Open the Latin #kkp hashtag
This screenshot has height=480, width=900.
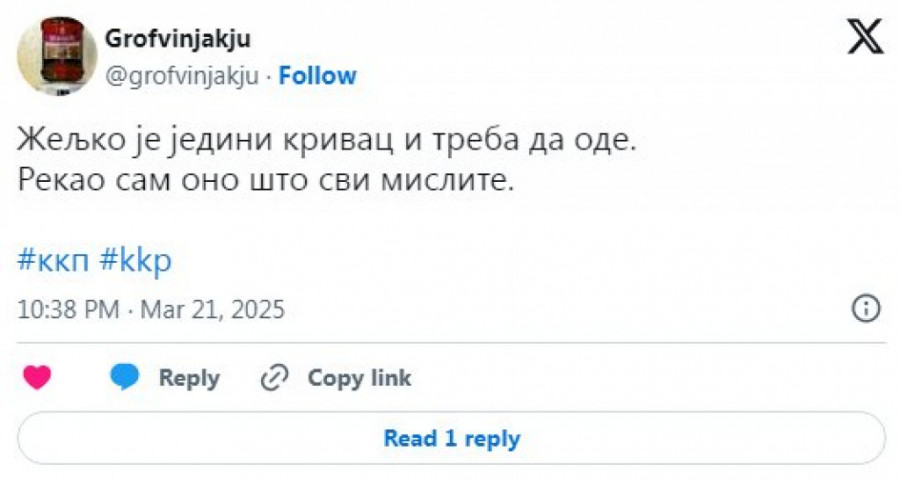tap(136, 261)
